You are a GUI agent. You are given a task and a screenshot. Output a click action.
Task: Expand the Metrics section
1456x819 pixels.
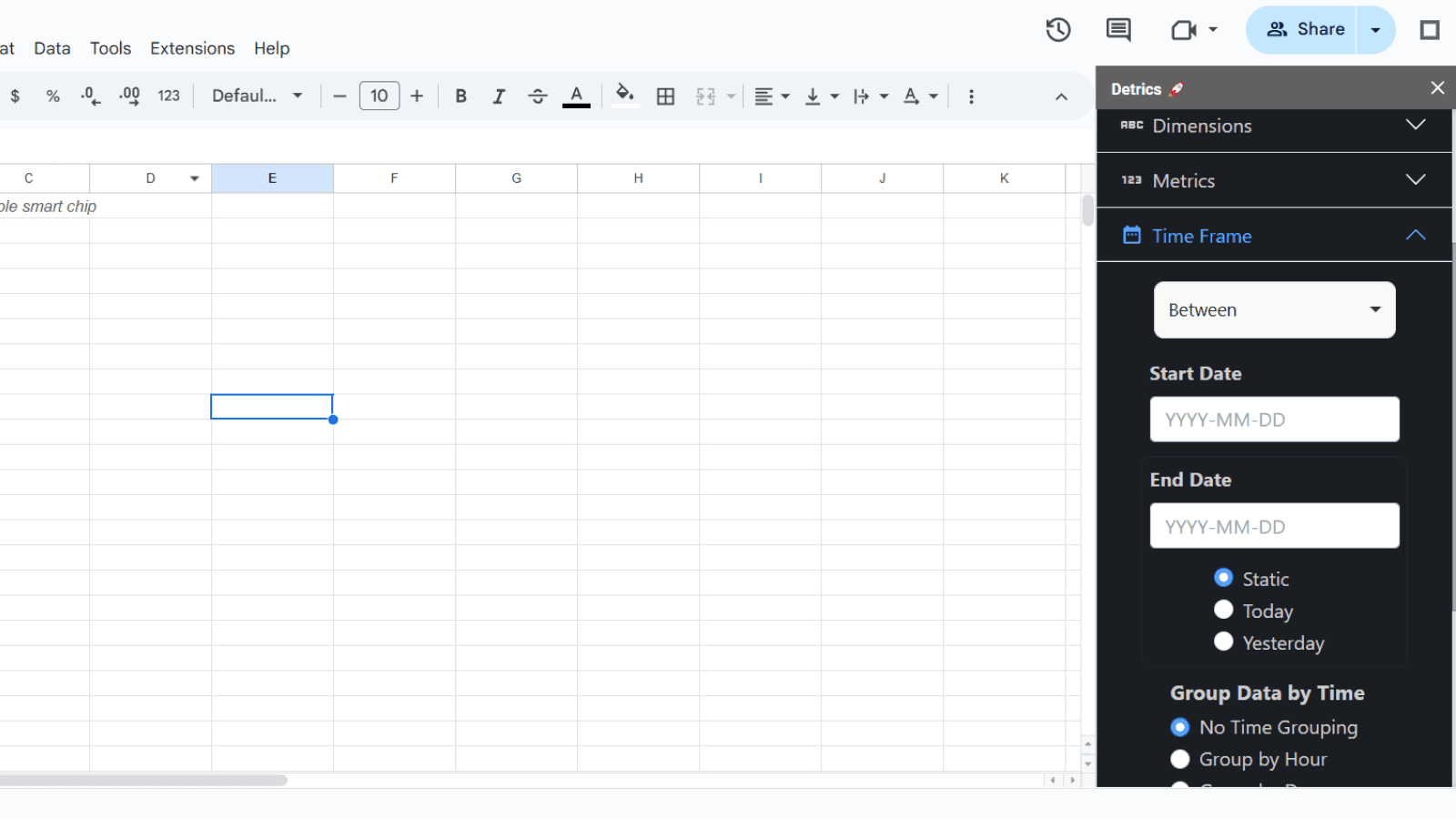tap(1274, 181)
